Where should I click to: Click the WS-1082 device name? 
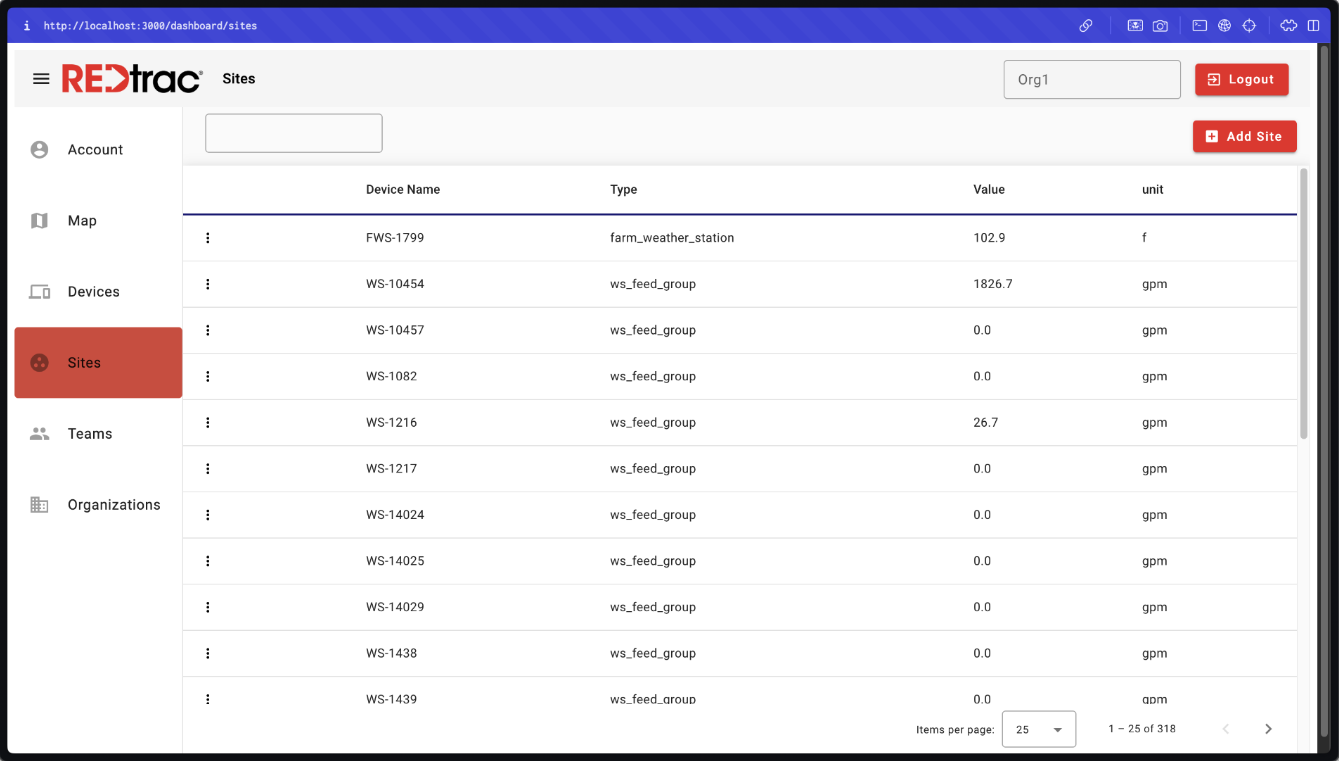click(x=392, y=376)
